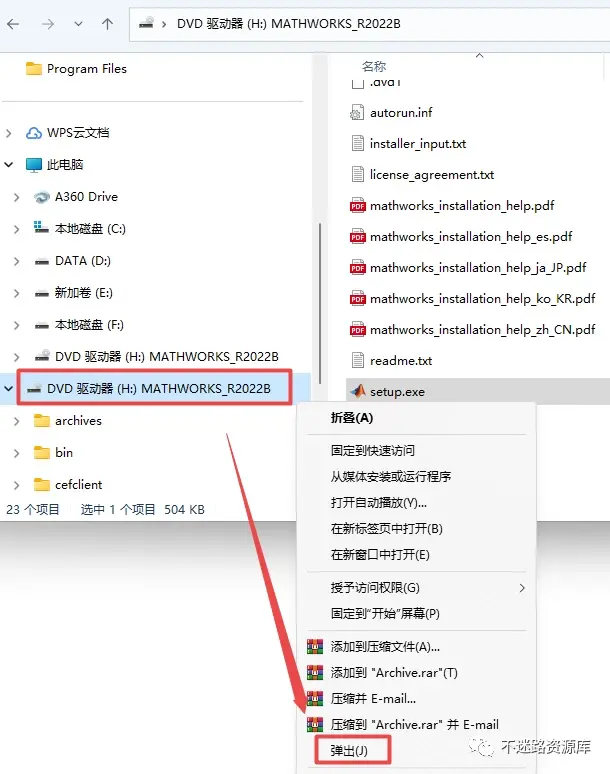Viewport: 610px width, 774px height.
Task: Open the recent locations dropdown chevron
Action: (x=78, y=24)
